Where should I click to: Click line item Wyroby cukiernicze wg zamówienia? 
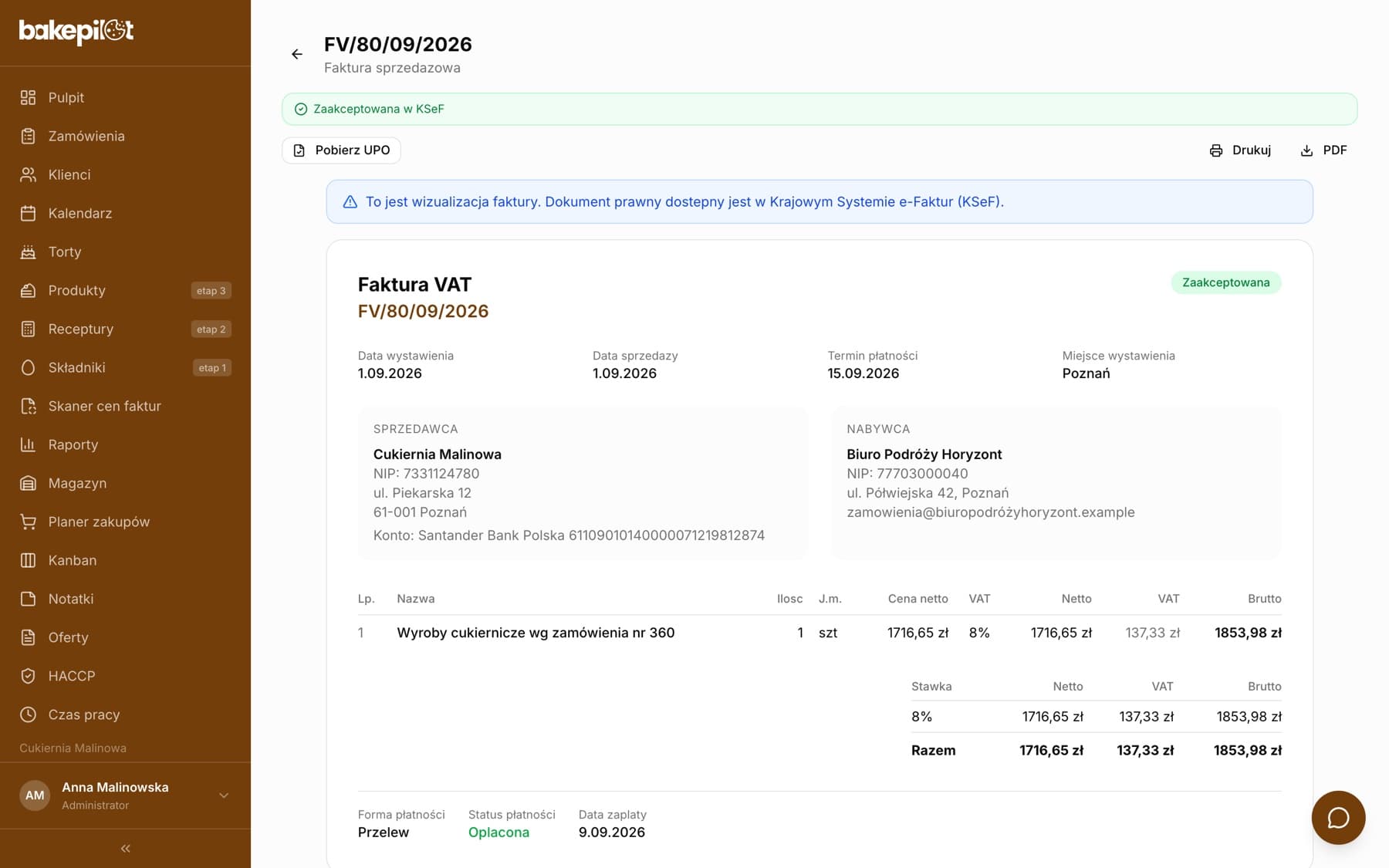(536, 633)
